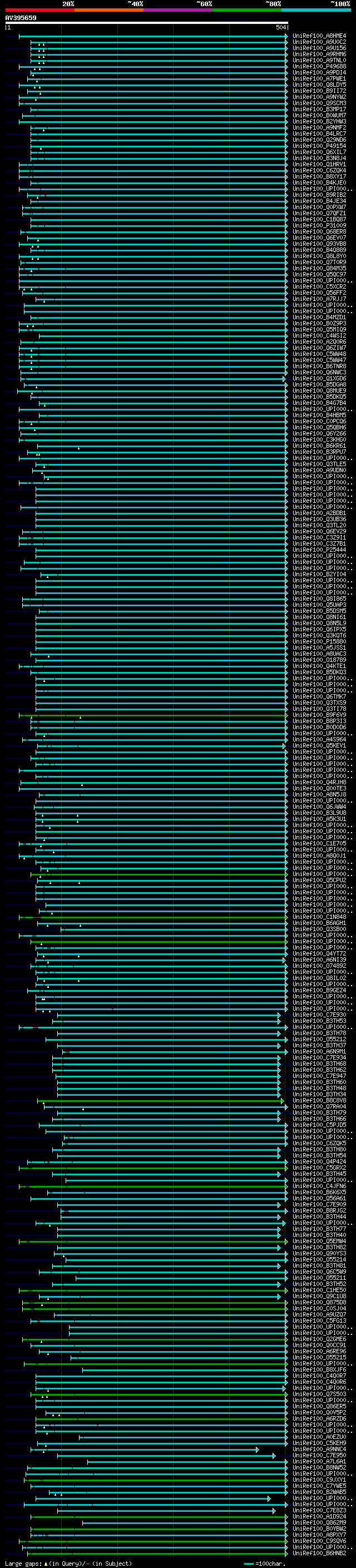
Task: Select the label UniRef100_C5PJD5
Action: 319,1125
